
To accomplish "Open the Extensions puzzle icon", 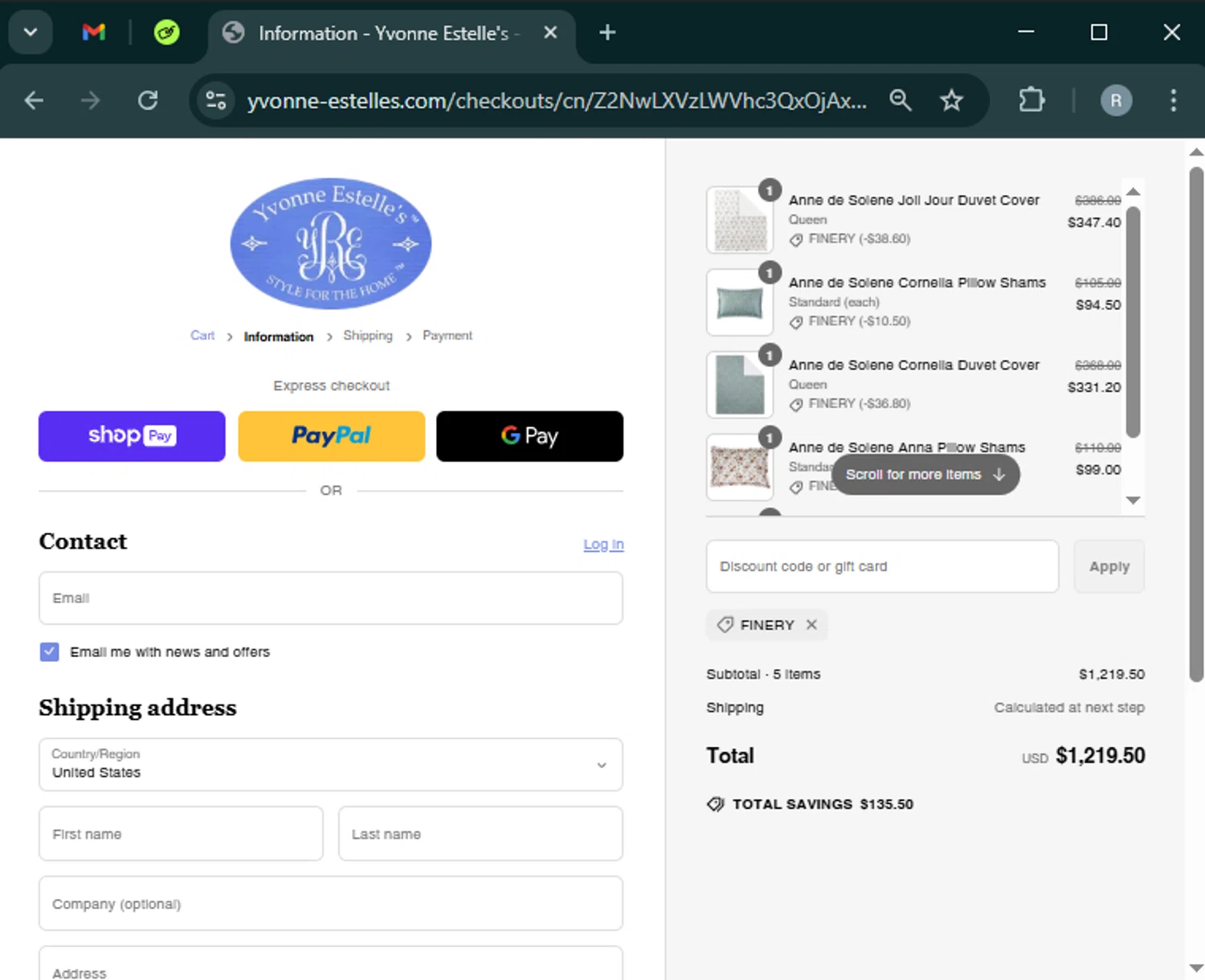I will coord(1031,100).
